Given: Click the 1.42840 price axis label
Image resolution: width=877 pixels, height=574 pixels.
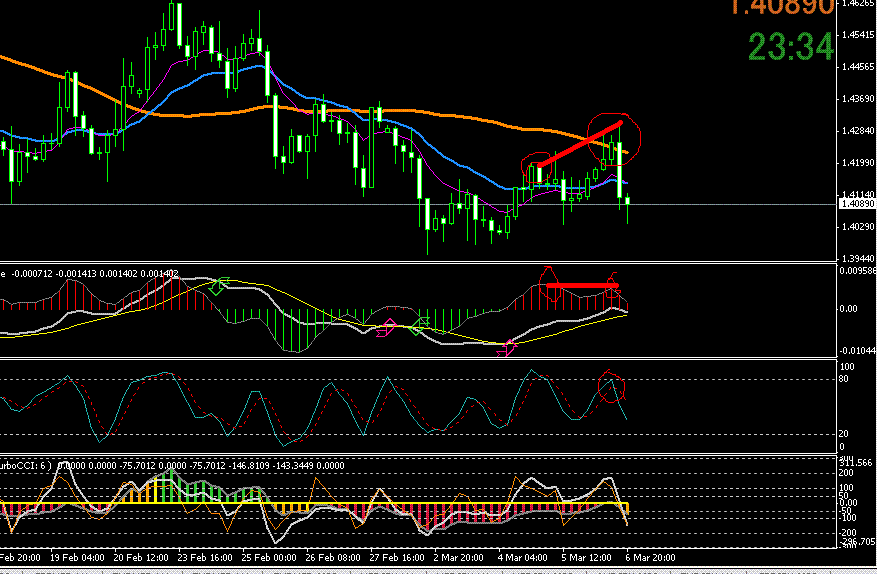Looking at the screenshot, I should 858,130.
